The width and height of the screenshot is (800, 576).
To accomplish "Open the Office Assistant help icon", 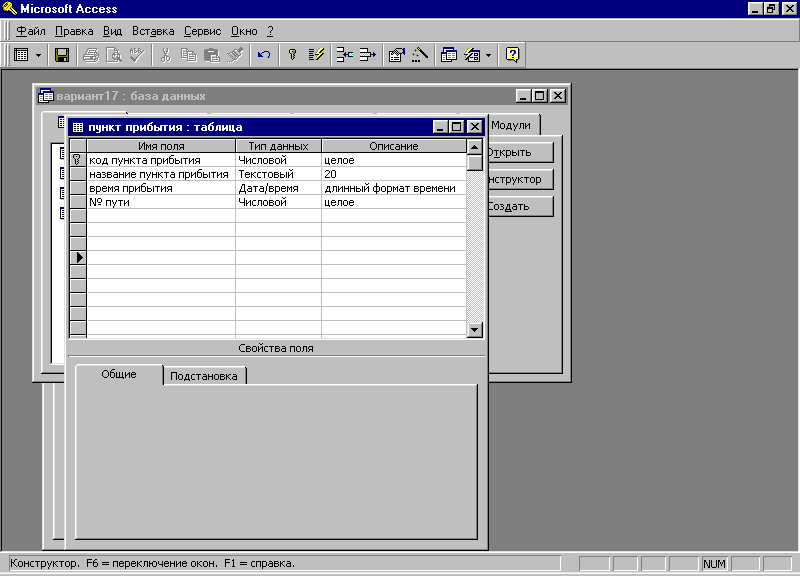I will pyautogui.click(x=512, y=55).
